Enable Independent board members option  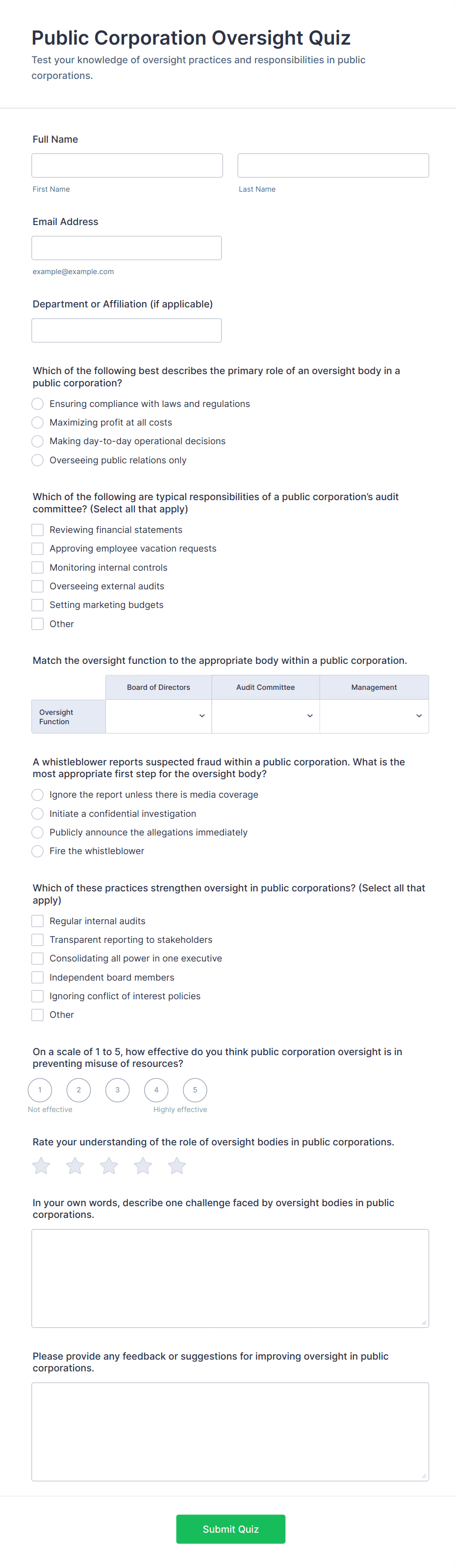tap(38, 977)
